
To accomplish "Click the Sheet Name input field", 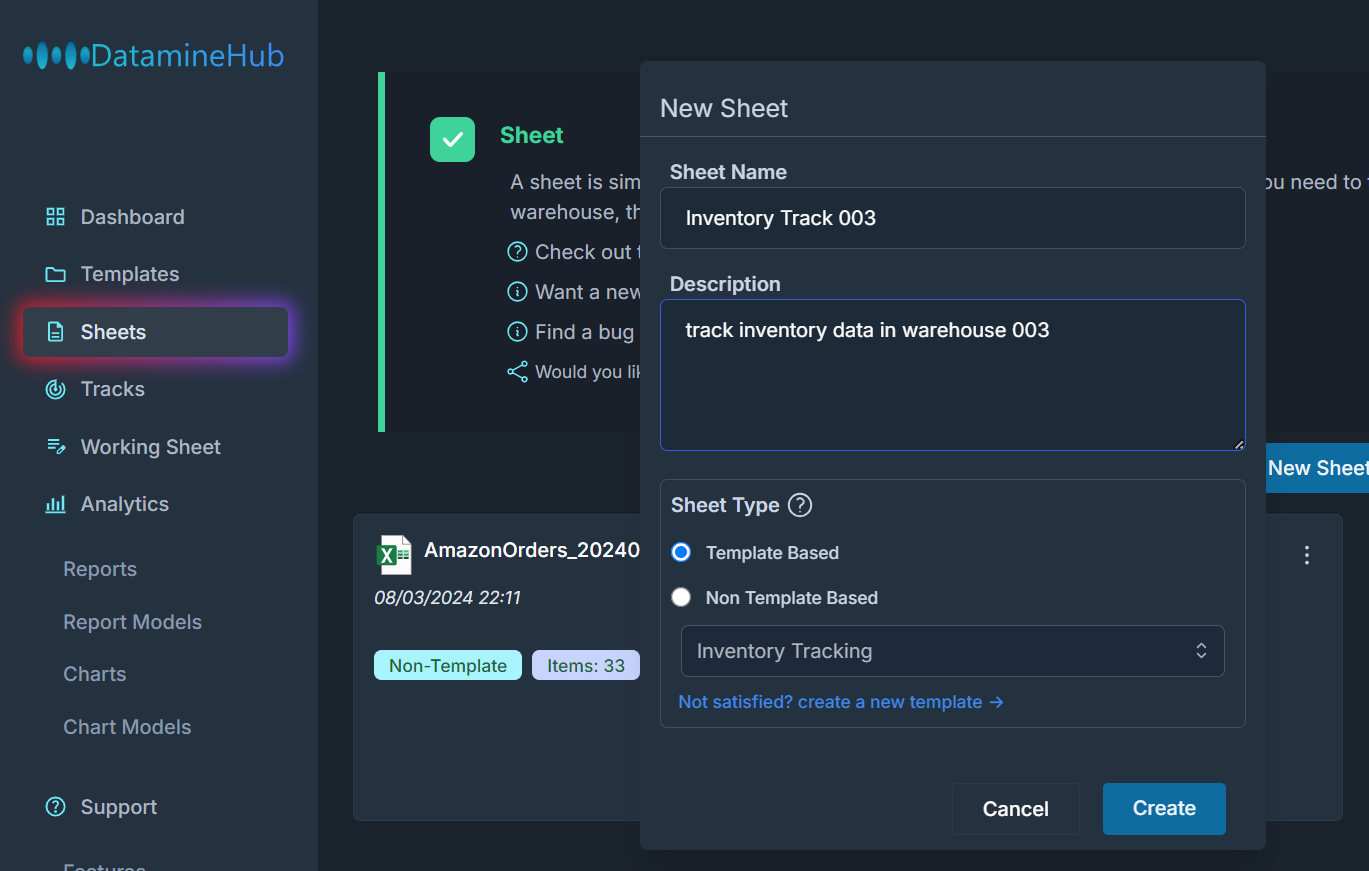I will [952, 218].
